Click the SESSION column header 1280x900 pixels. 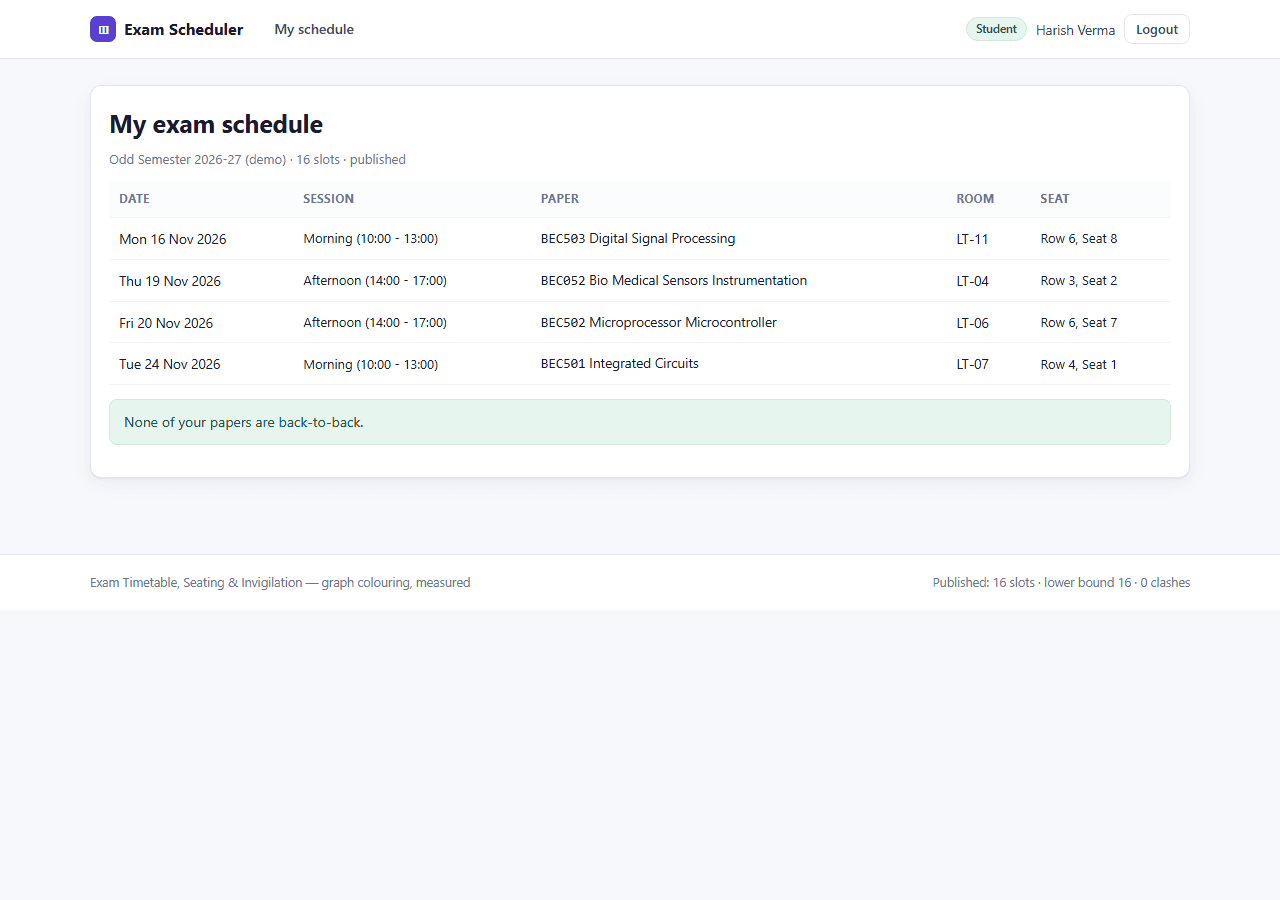click(328, 199)
